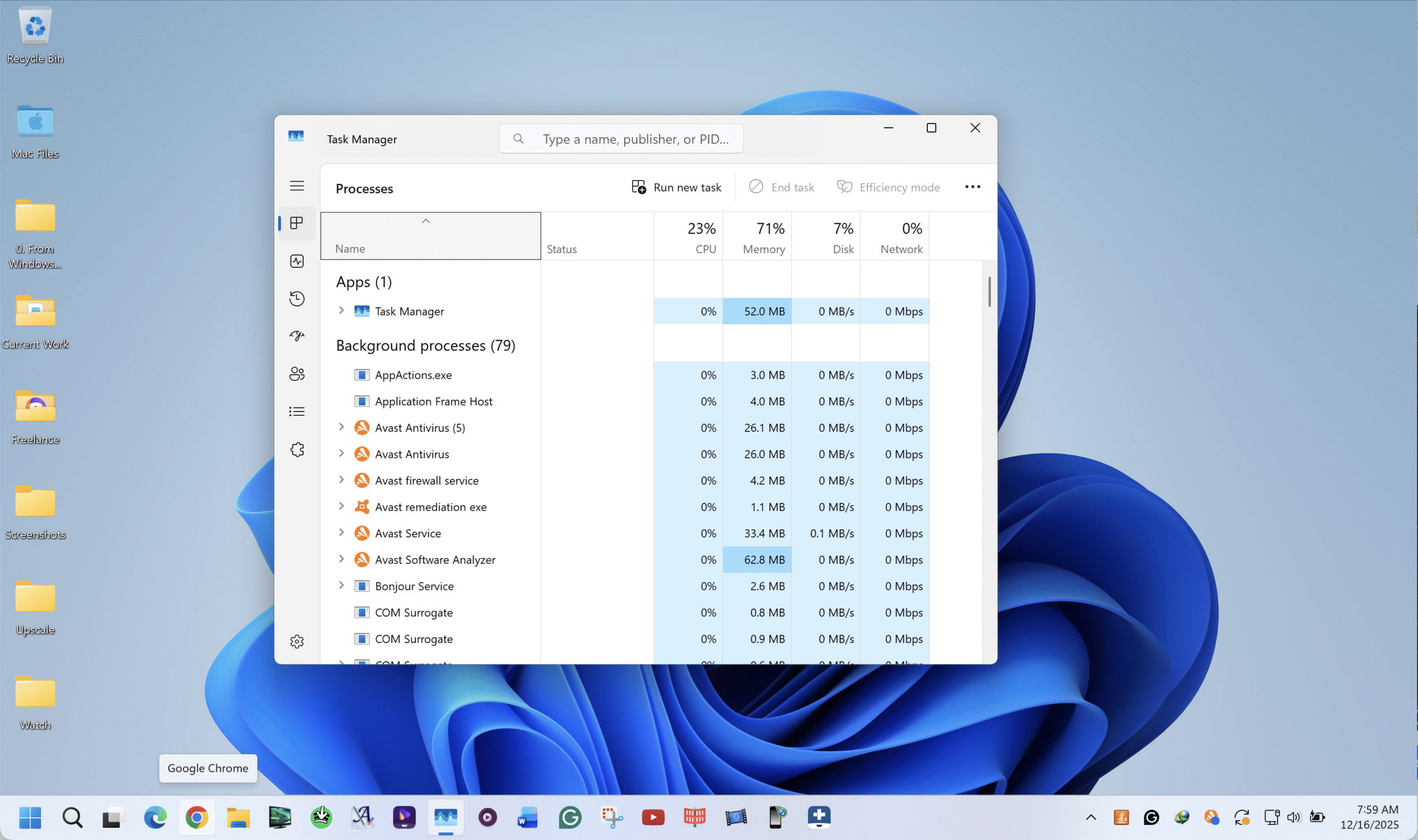Open the Performance page from the sidebar
This screenshot has width=1418, height=840.
(x=297, y=261)
